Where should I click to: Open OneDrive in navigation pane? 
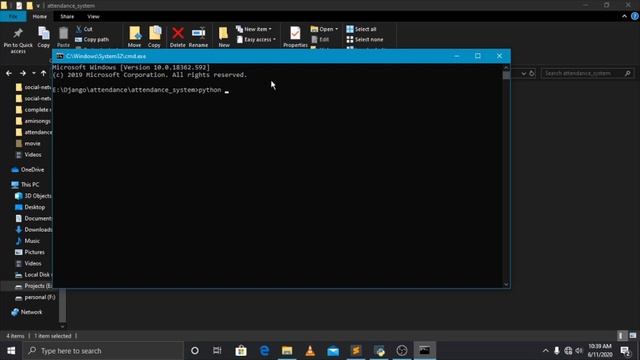28,170
